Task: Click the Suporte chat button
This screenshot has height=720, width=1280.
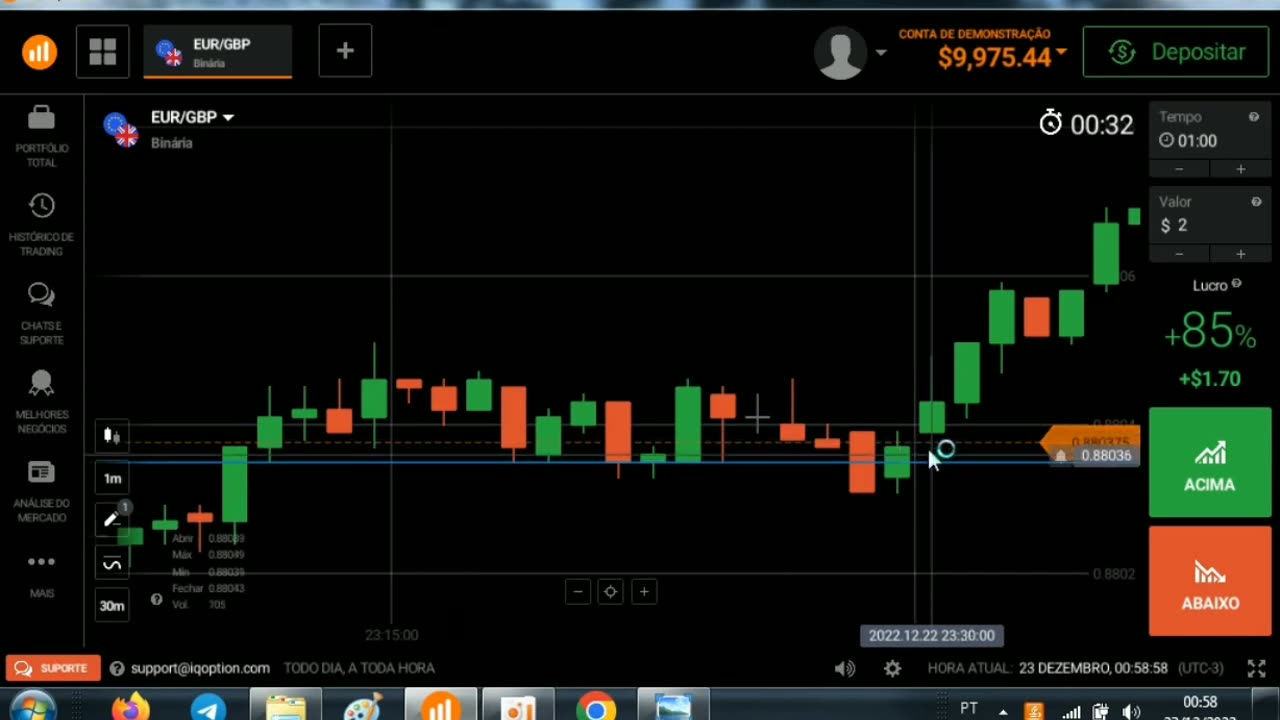Action: click(x=53, y=668)
